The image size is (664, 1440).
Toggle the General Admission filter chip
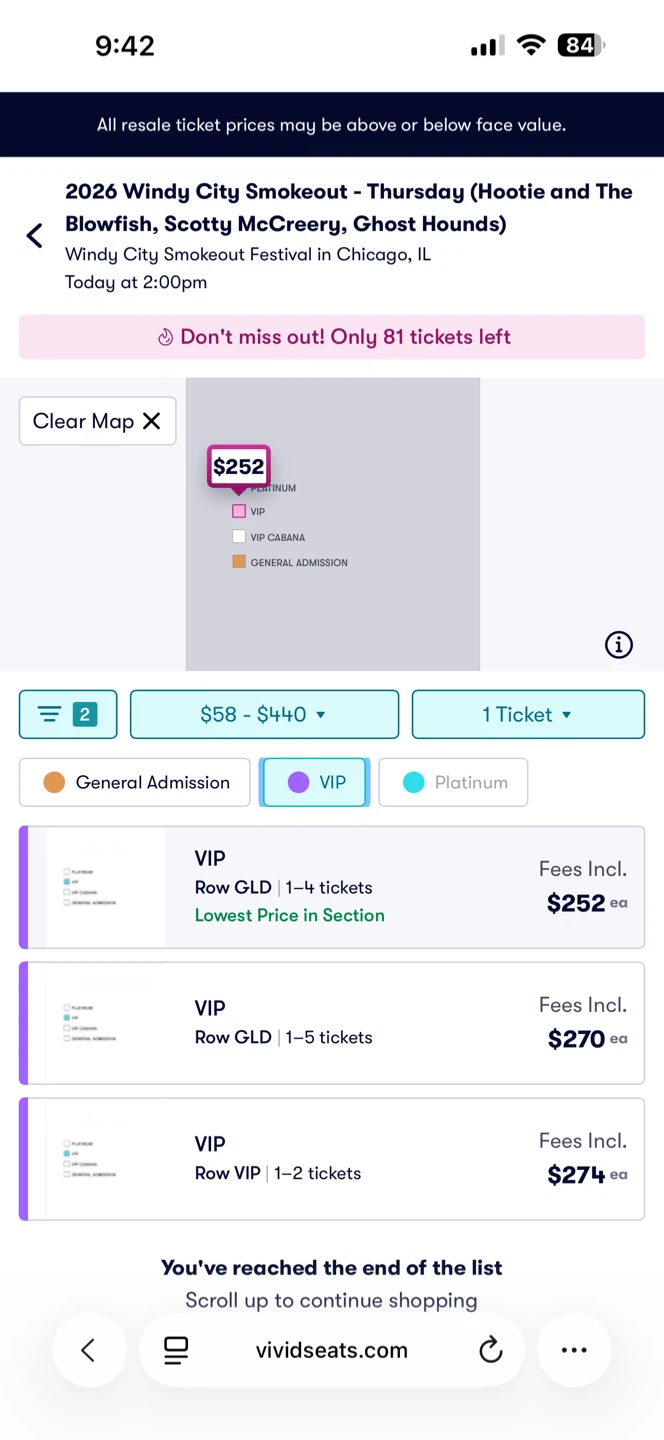[x=134, y=782]
